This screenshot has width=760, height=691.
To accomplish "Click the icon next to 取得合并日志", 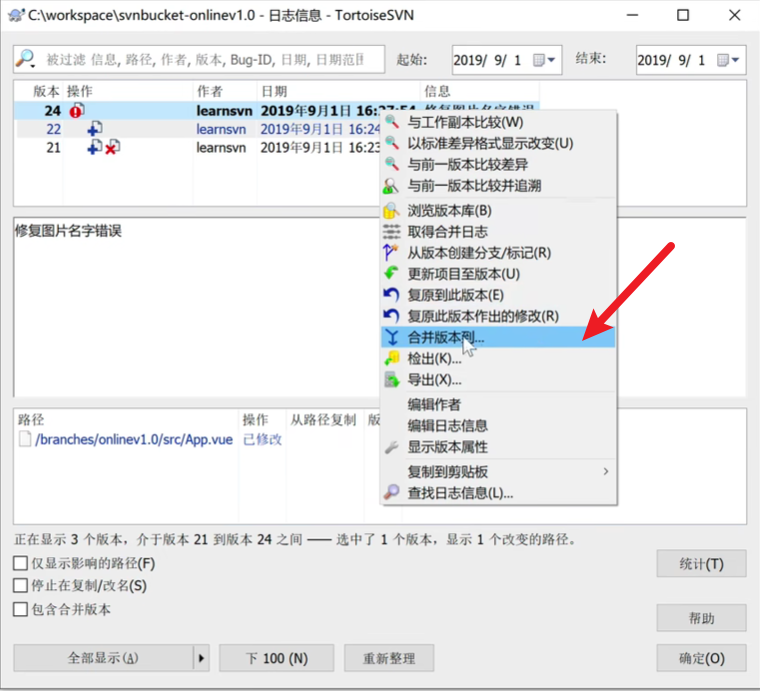I will tap(392, 232).
